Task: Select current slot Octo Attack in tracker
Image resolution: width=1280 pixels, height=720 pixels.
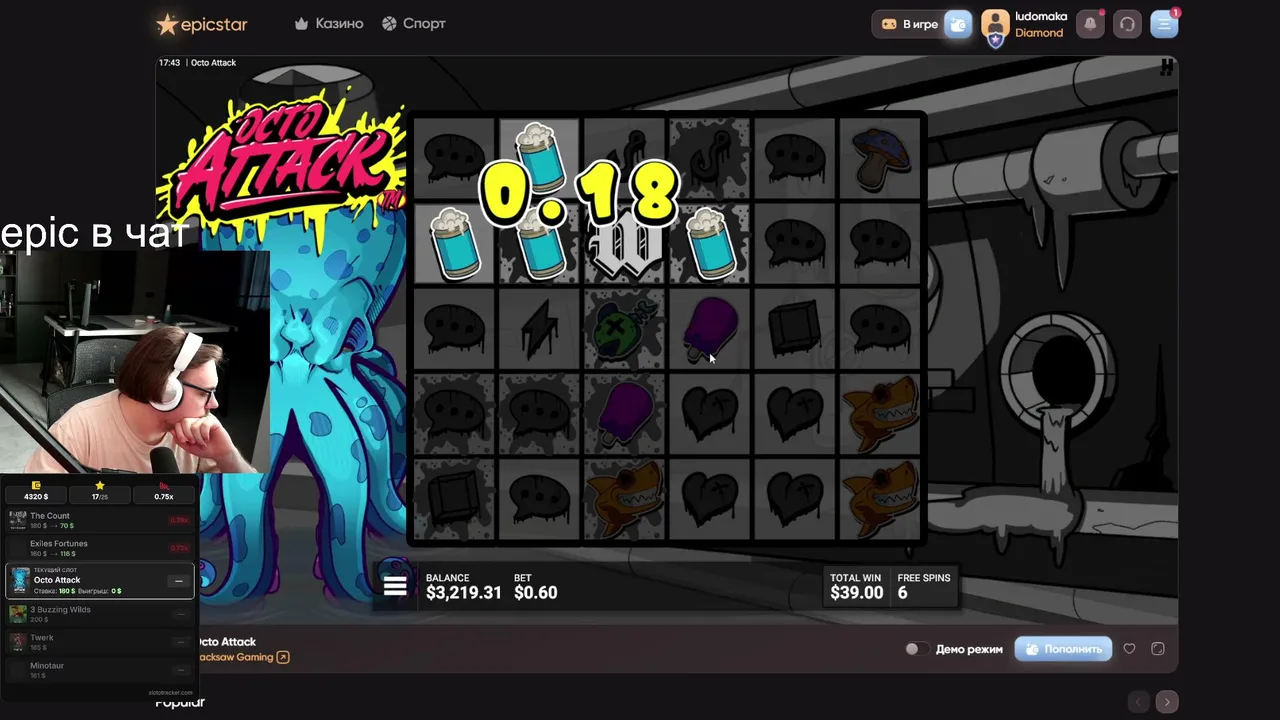Action: [100, 581]
